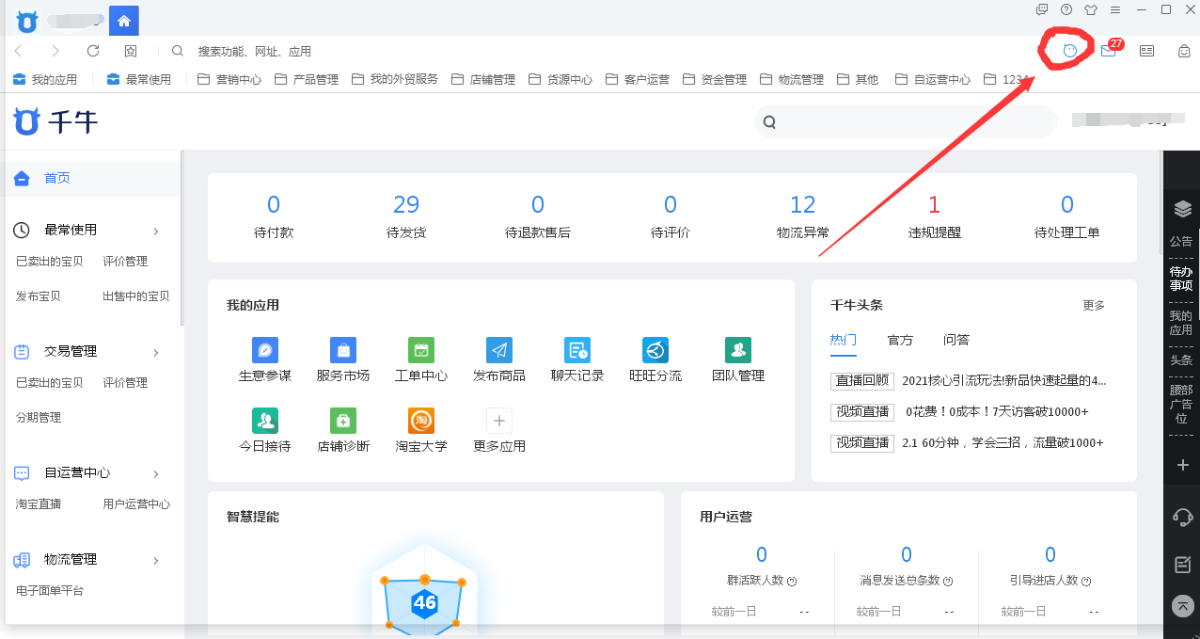
Task: Expand the 交易管理 sidebar section
Action: [x=156, y=352]
